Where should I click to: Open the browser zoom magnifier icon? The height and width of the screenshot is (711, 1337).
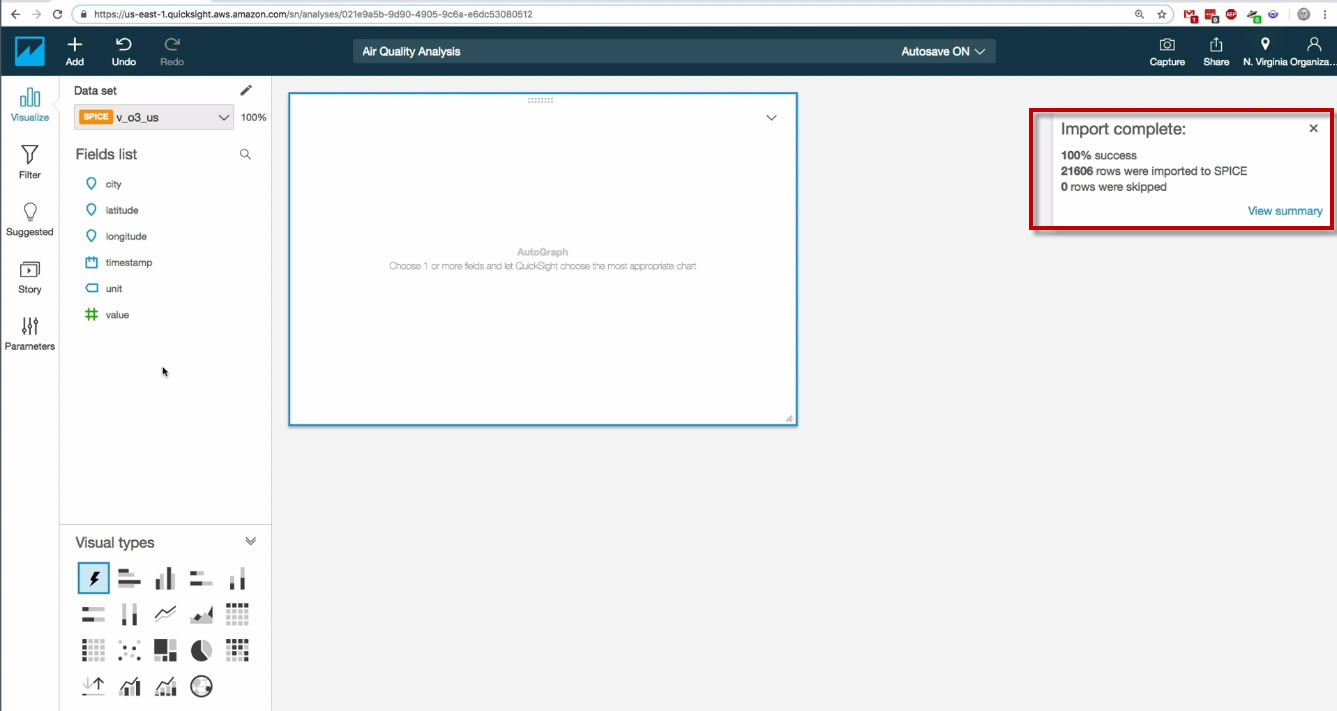pos(1140,15)
